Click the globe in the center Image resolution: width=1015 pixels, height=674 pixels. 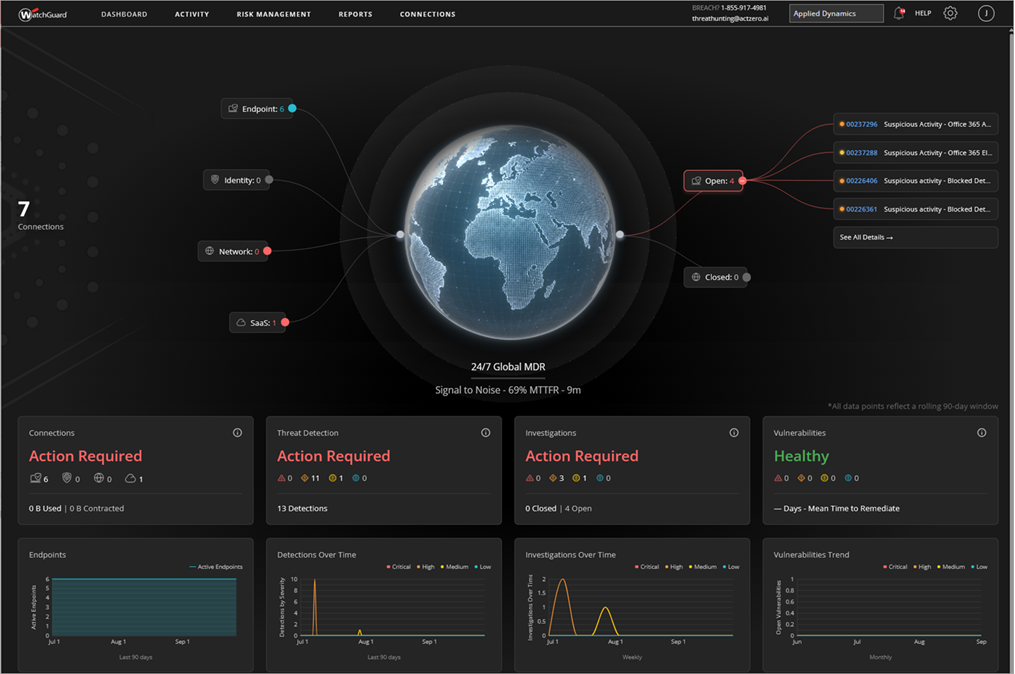[x=509, y=232]
